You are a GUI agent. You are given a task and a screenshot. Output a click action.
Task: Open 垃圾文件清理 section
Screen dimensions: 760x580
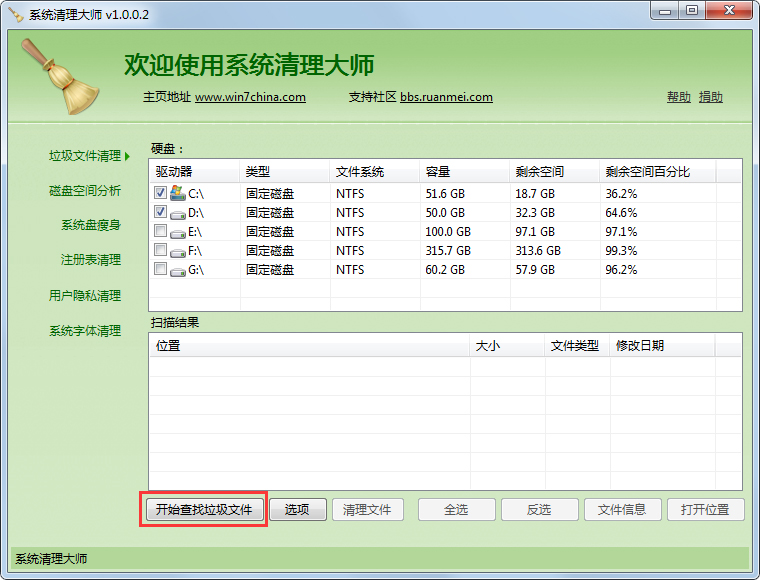point(85,156)
